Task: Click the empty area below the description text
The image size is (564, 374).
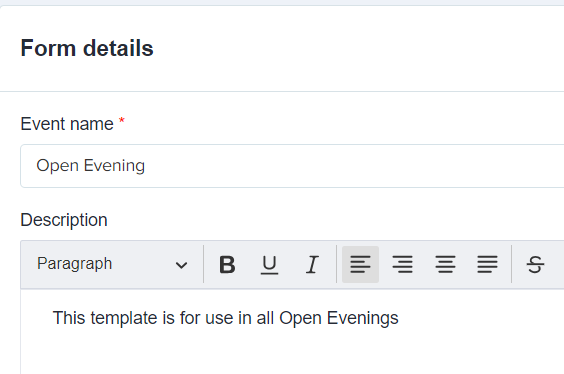Action: (x=292, y=354)
